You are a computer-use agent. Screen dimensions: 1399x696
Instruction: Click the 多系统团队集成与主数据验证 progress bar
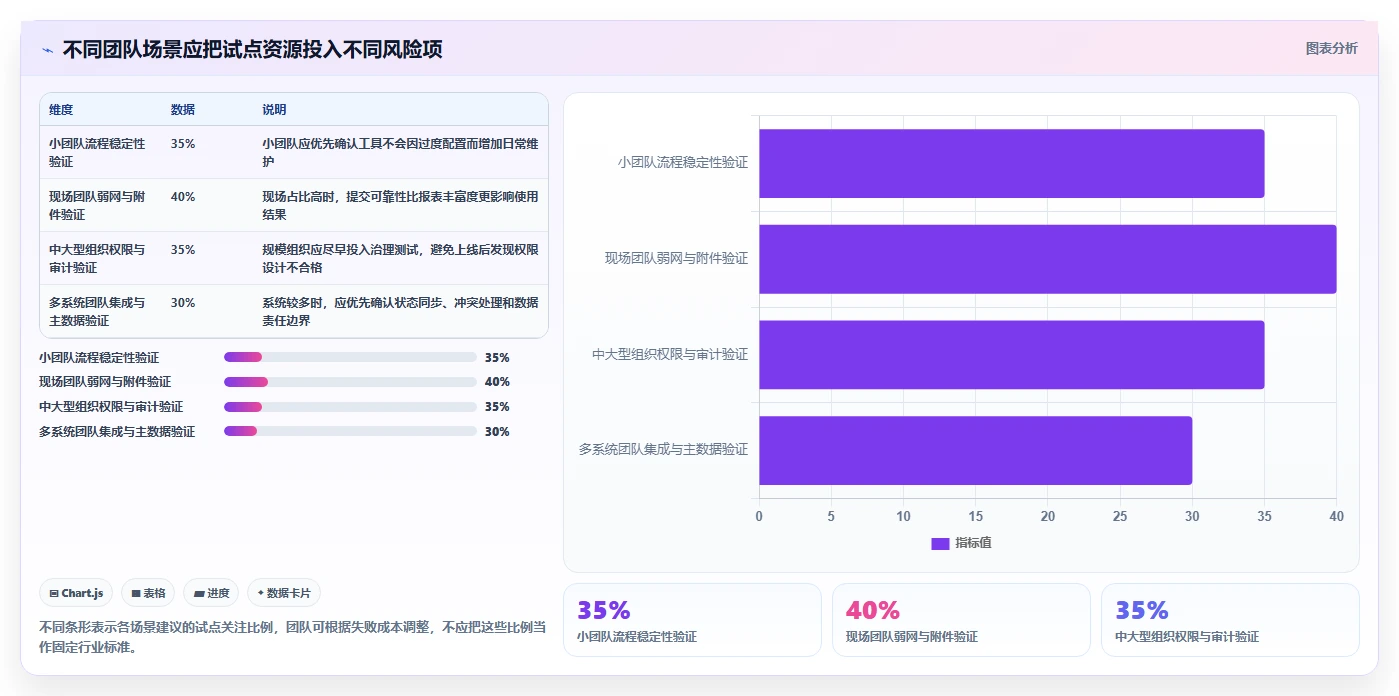(x=350, y=432)
